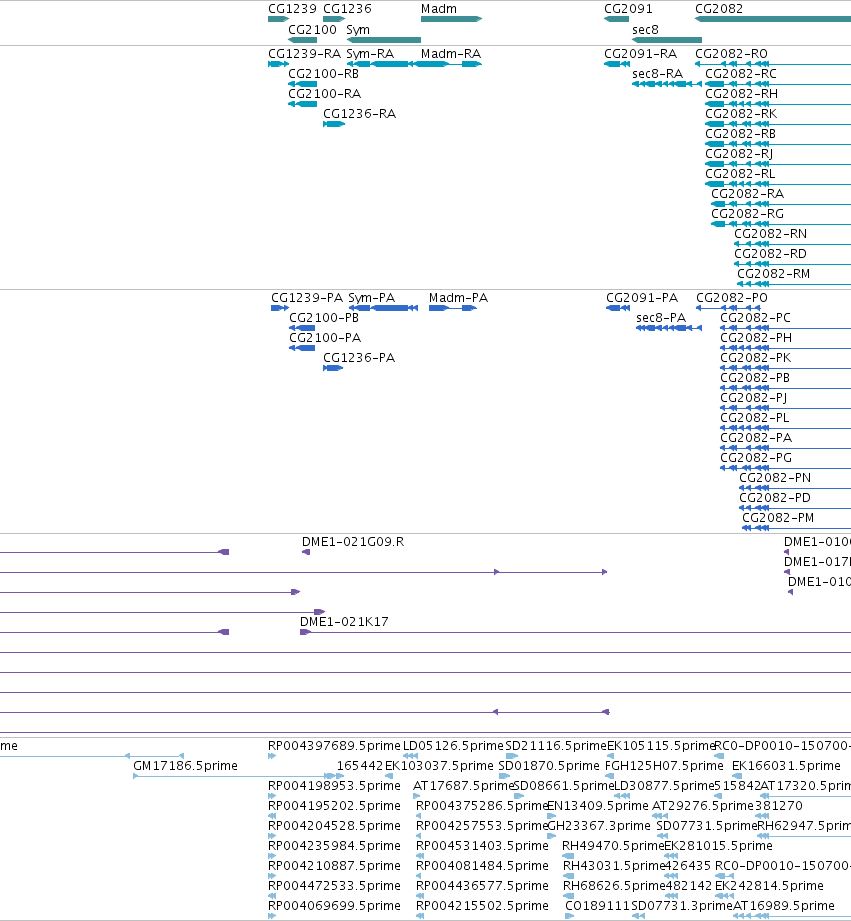Select EST "RP004198953.5prime"
Viewport: 851px width, 921px height.
tap(334, 786)
